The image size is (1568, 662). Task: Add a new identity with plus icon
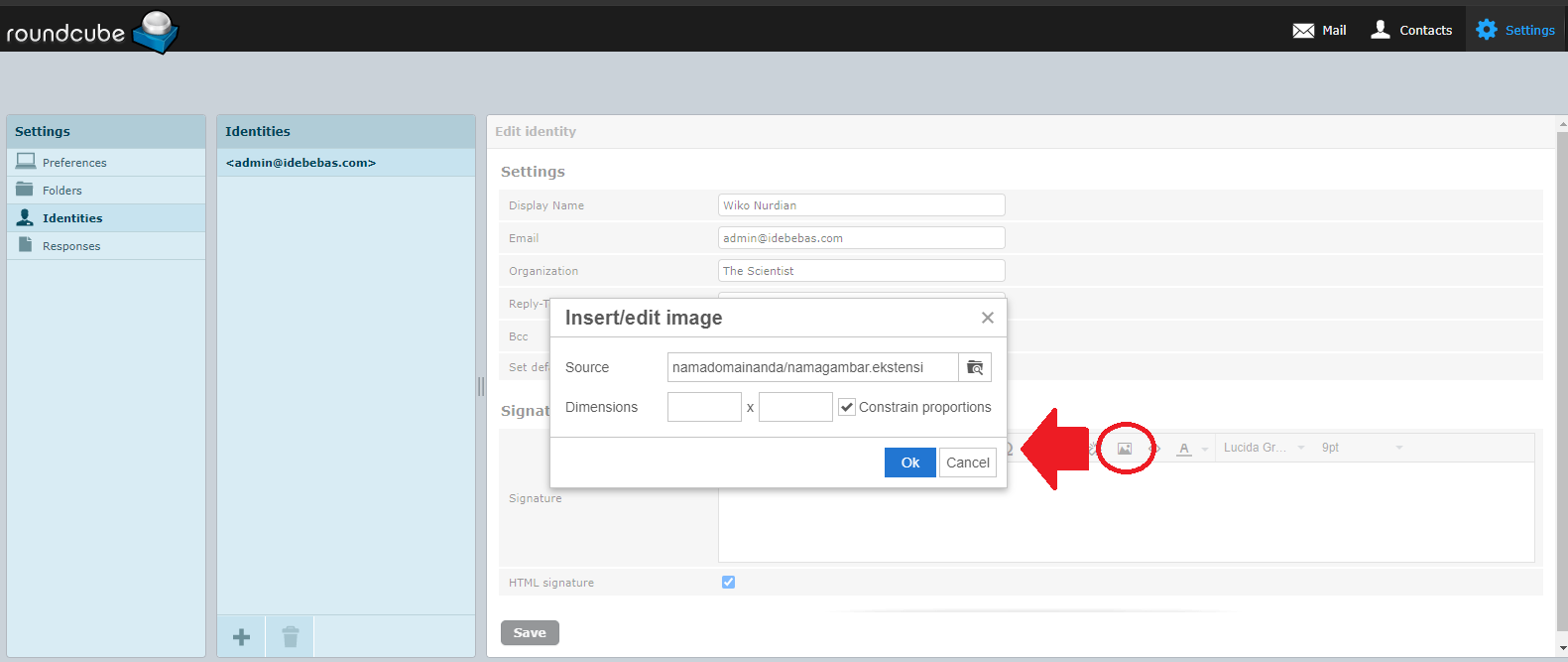(x=241, y=637)
